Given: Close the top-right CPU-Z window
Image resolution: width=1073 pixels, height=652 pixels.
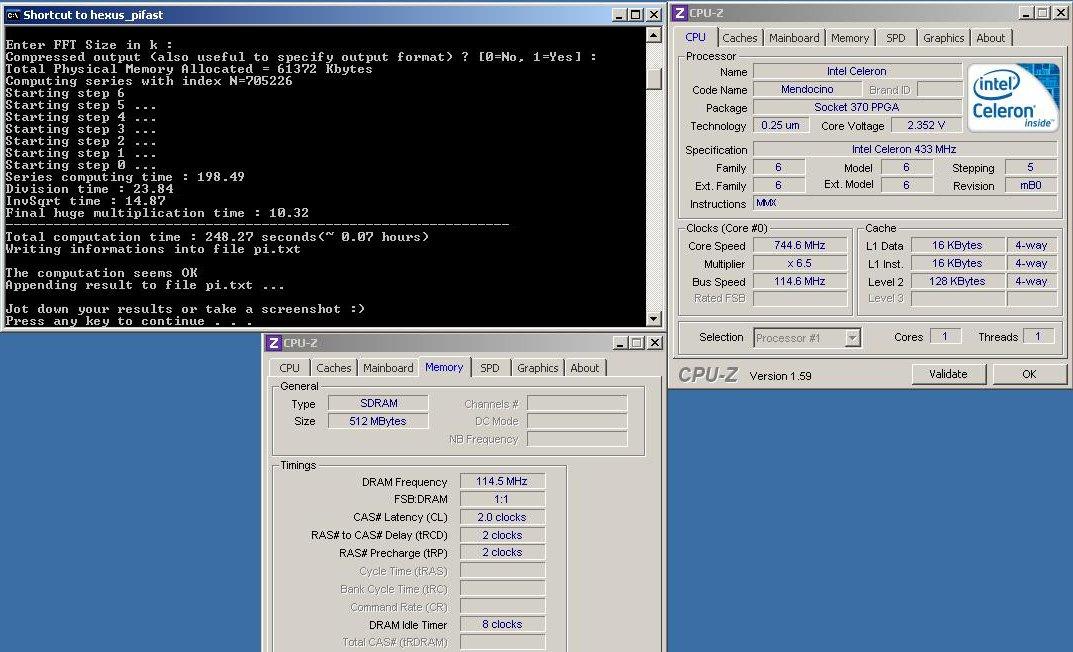Looking at the screenshot, I should (1060, 13).
